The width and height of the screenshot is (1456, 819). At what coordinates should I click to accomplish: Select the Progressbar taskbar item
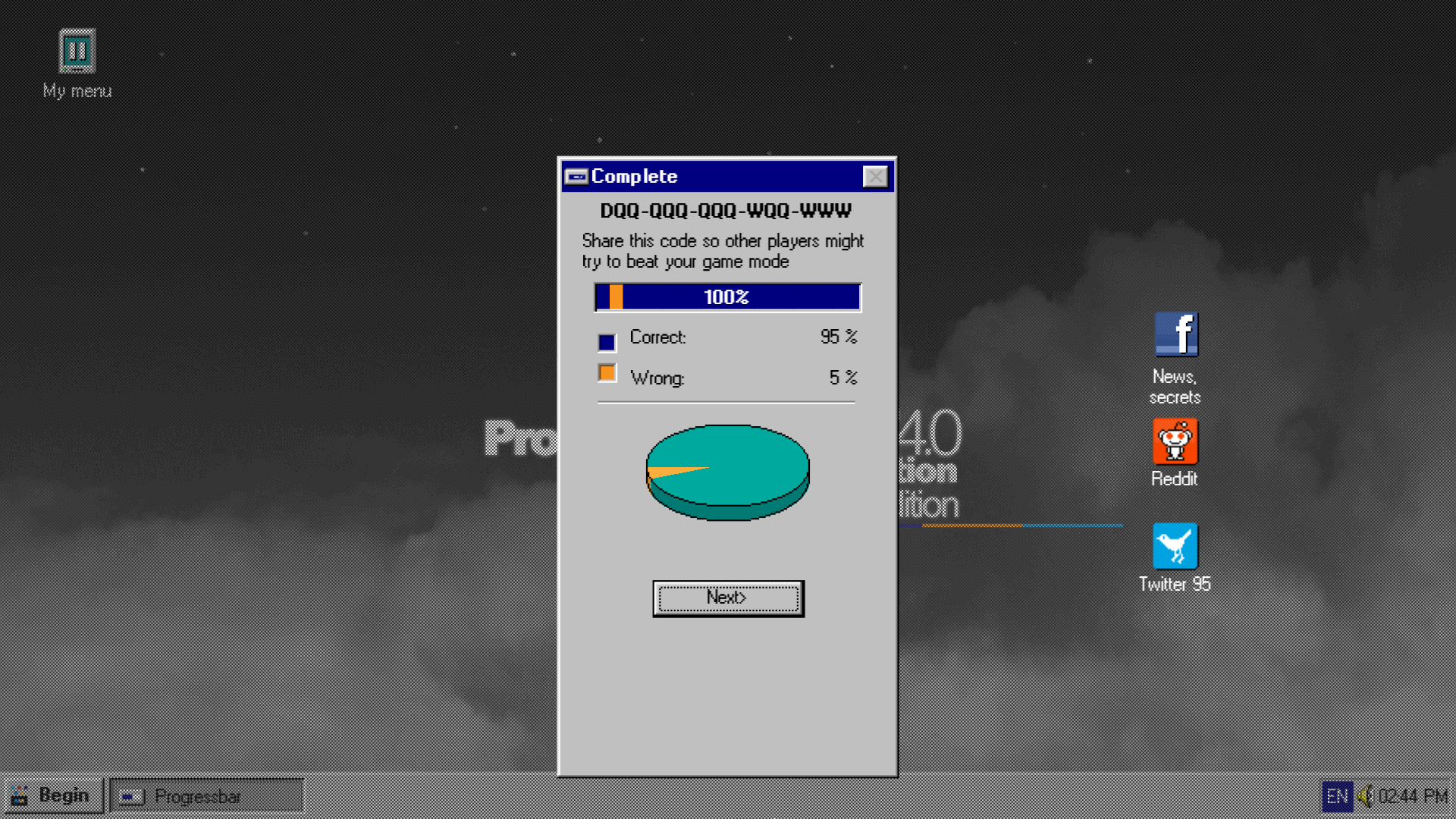[206, 796]
